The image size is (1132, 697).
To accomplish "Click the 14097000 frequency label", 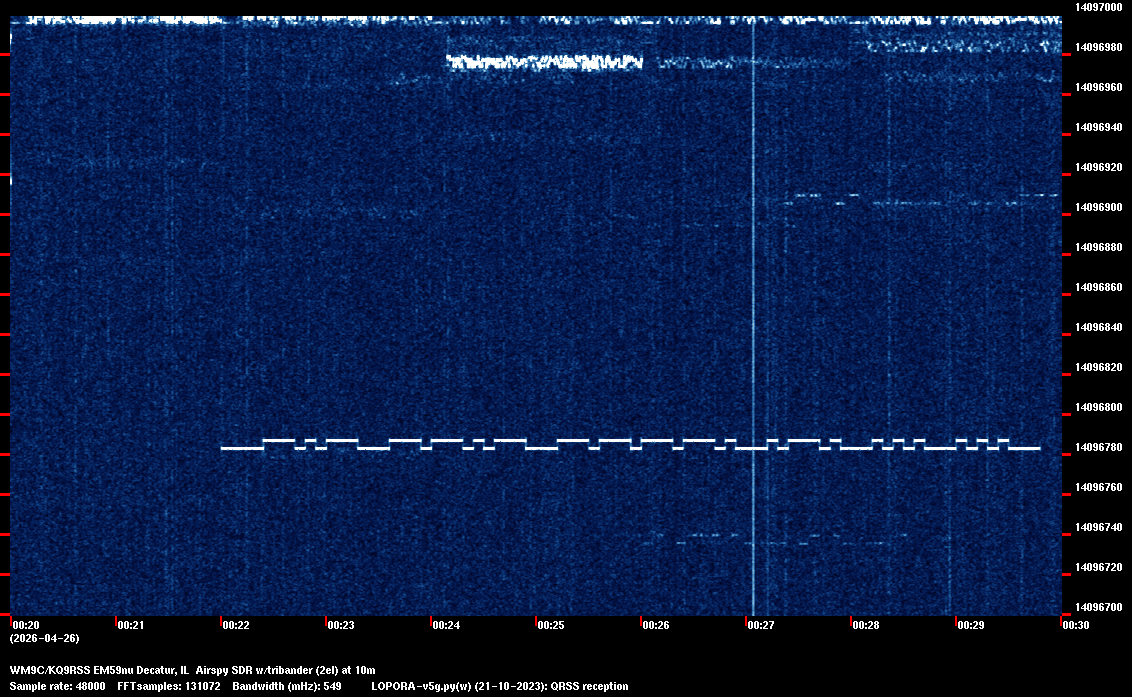I will (x=1097, y=7).
